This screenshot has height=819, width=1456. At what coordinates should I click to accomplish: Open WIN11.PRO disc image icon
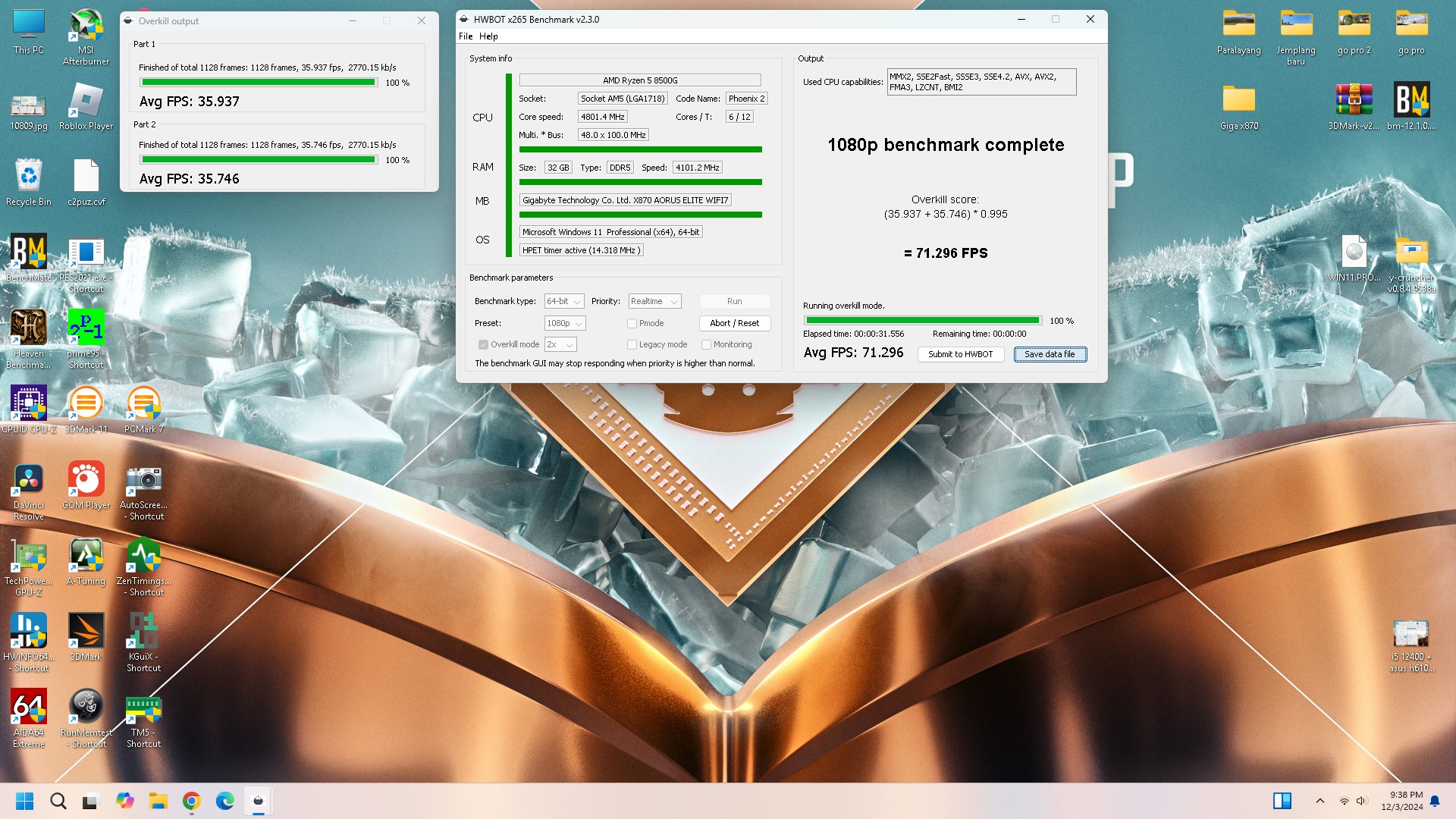[1354, 259]
